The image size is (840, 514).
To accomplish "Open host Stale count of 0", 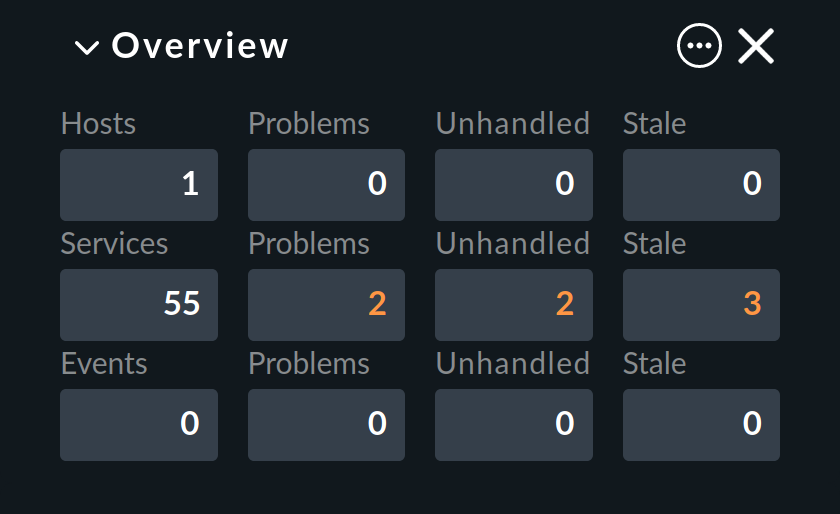I will pyautogui.click(x=701, y=185).
